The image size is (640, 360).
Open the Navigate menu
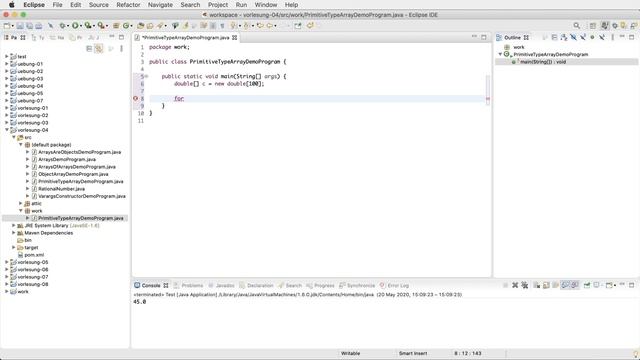click(160, 5)
